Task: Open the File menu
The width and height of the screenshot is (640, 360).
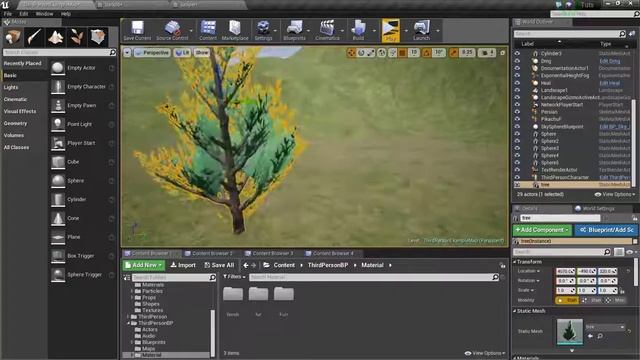Action: [7, 14]
